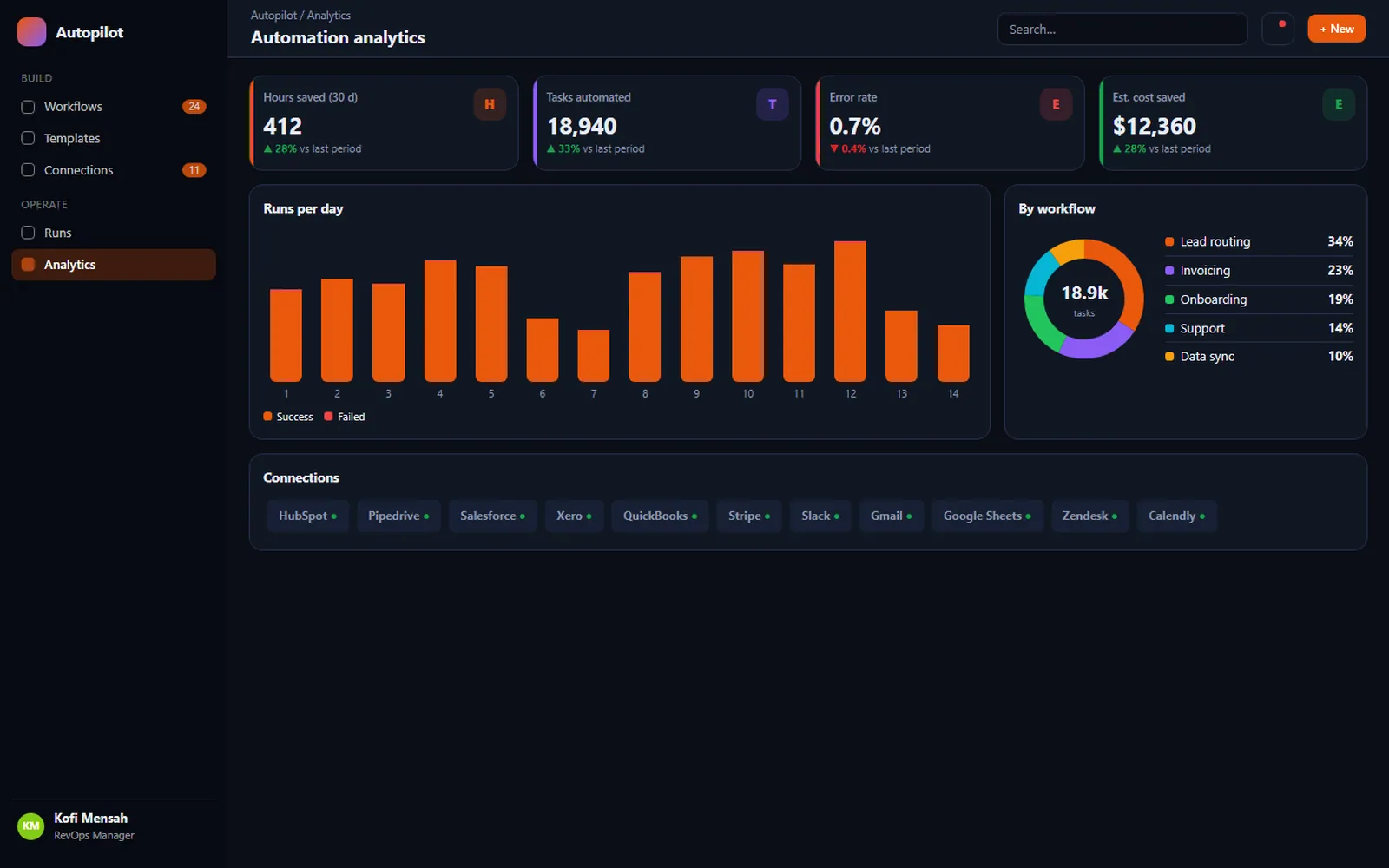
Task: Open Workflows in the sidebar
Action: coord(114,107)
